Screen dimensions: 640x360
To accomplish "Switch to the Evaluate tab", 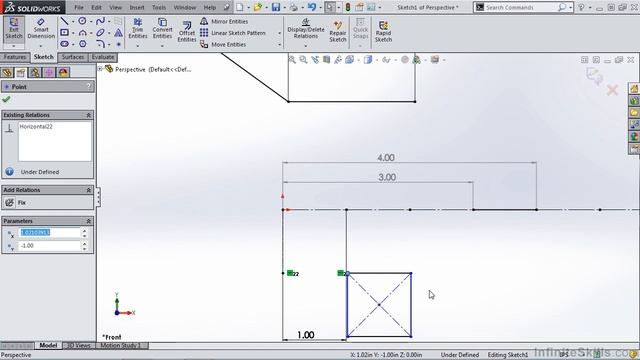I will (103, 57).
